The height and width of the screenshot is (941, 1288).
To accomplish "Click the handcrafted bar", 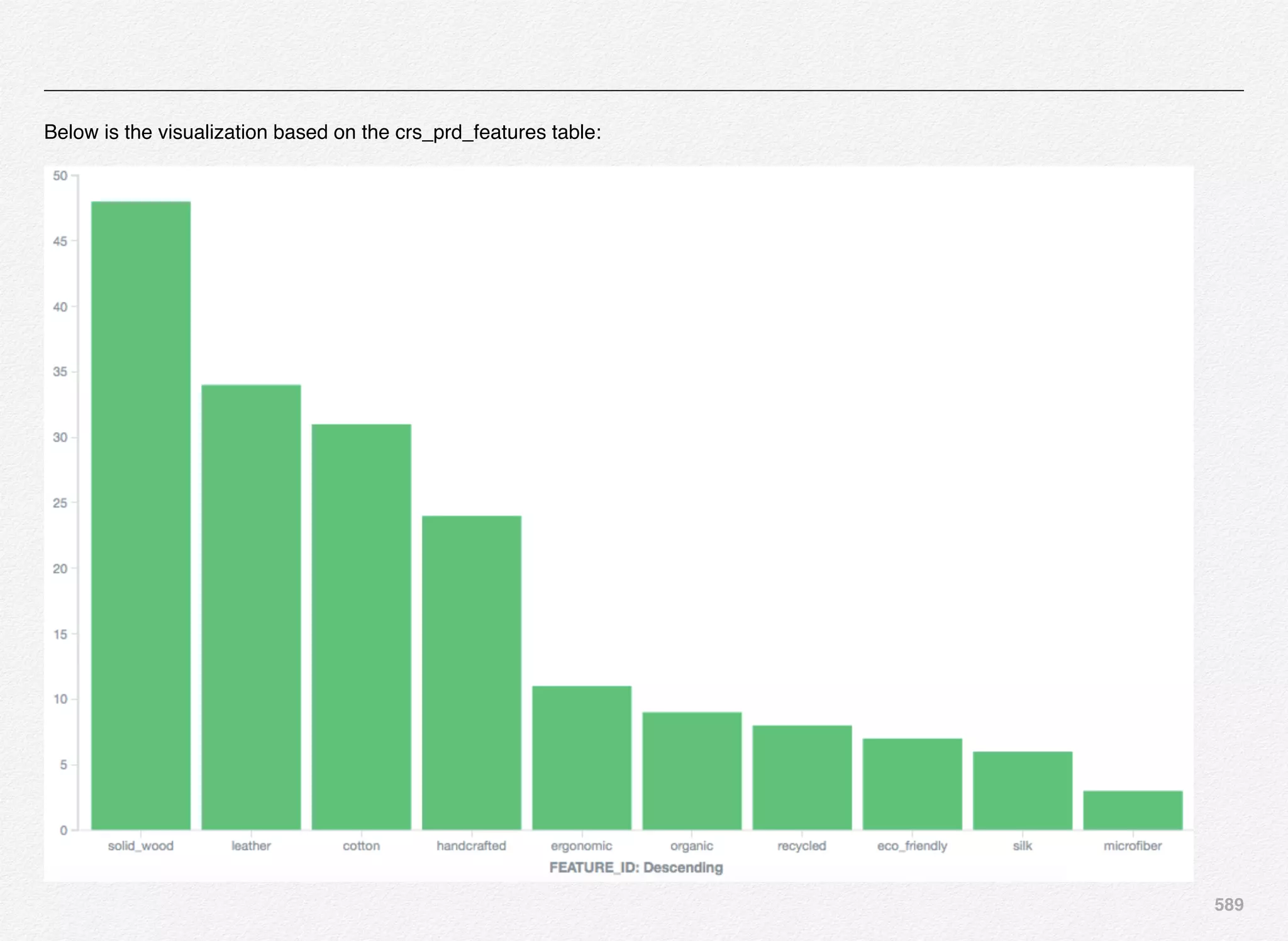I will (472, 673).
